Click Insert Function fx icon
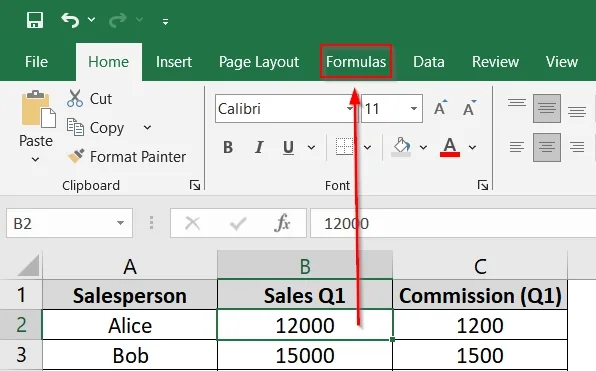Viewport: 596px width, 371px height. tap(282, 223)
